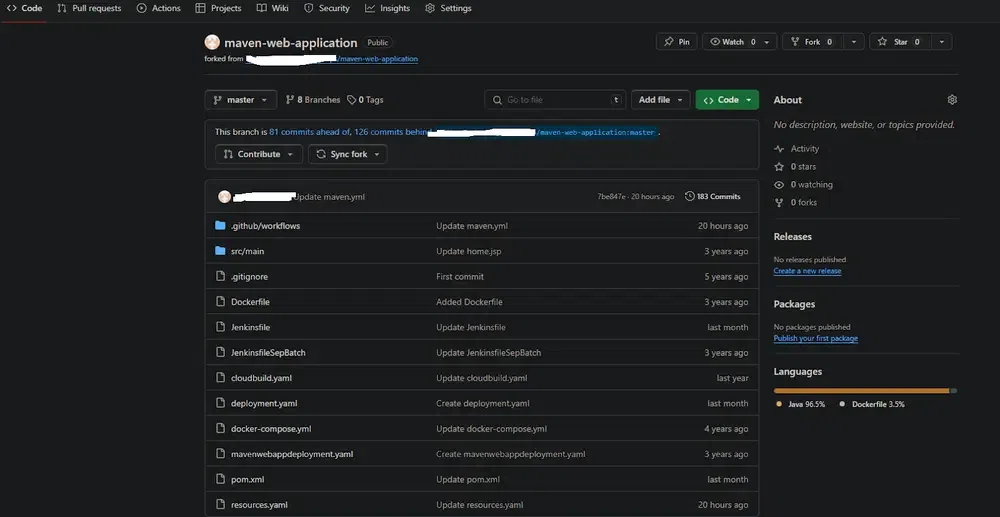Open the Actions tab

coord(159,8)
